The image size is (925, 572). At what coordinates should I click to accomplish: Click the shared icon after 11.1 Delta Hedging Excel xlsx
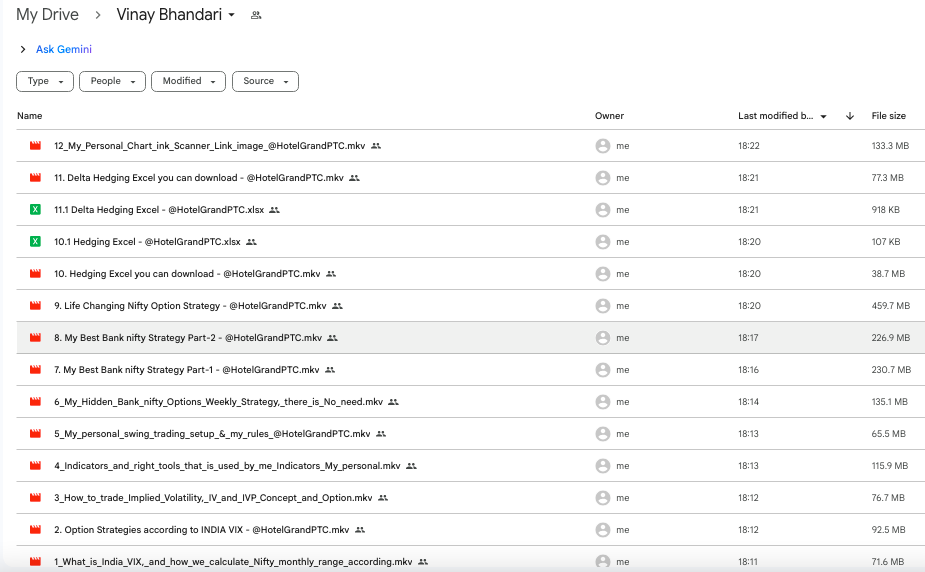click(x=274, y=210)
